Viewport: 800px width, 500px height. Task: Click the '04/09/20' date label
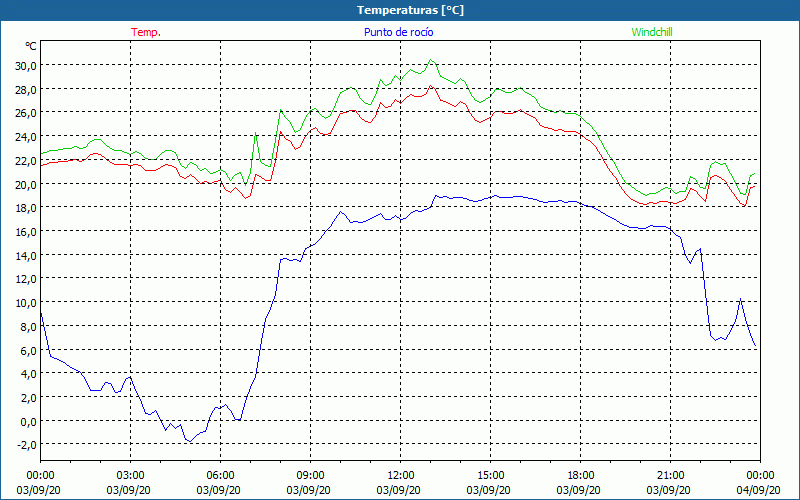[759, 490]
